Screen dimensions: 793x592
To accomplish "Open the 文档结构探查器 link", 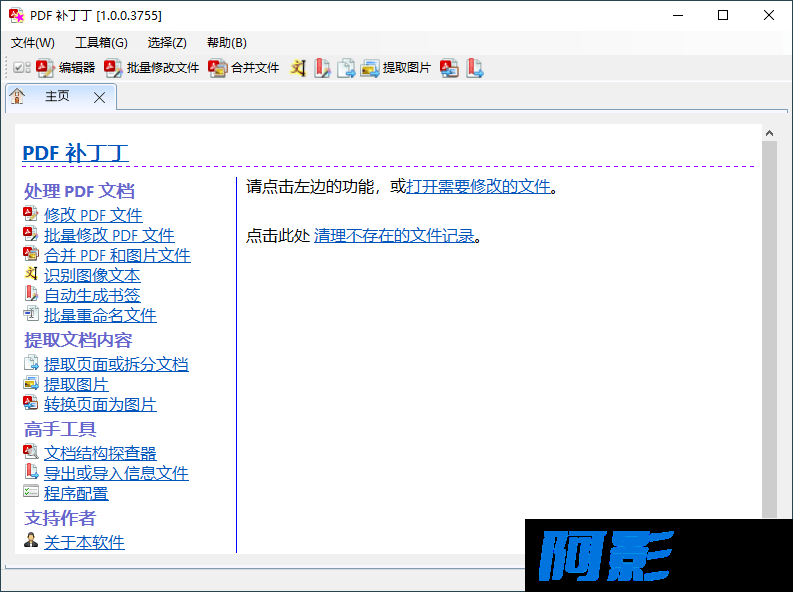I will click(x=100, y=453).
